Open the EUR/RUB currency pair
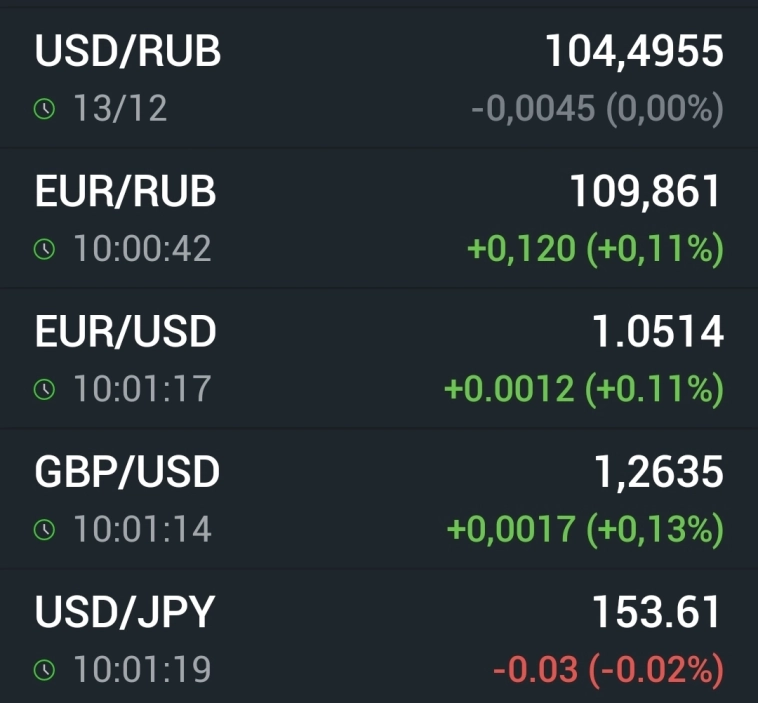Screen dimensions: 758x703 pyautogui.click(x=126, y=192)
